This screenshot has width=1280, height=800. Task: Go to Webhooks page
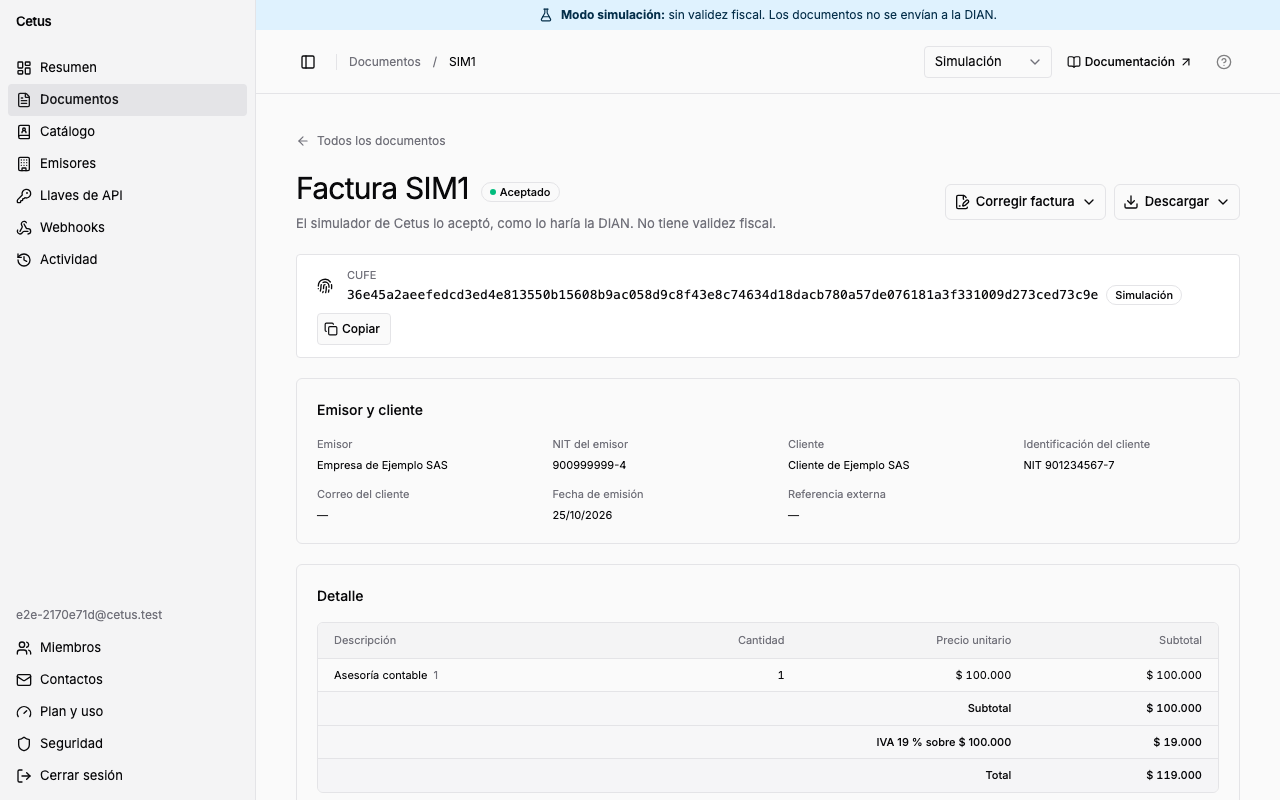point(127,228)
